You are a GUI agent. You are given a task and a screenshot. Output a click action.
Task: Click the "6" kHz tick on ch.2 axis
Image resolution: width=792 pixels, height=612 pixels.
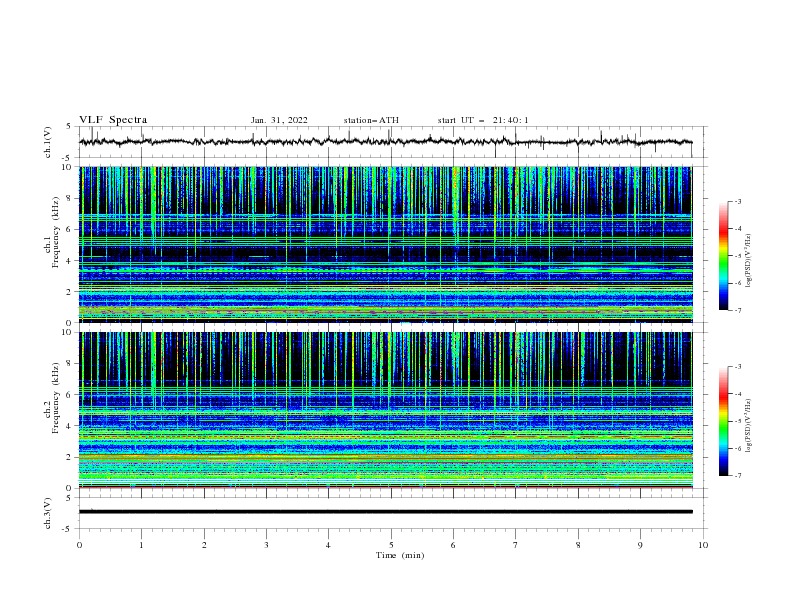coord(70,394)
